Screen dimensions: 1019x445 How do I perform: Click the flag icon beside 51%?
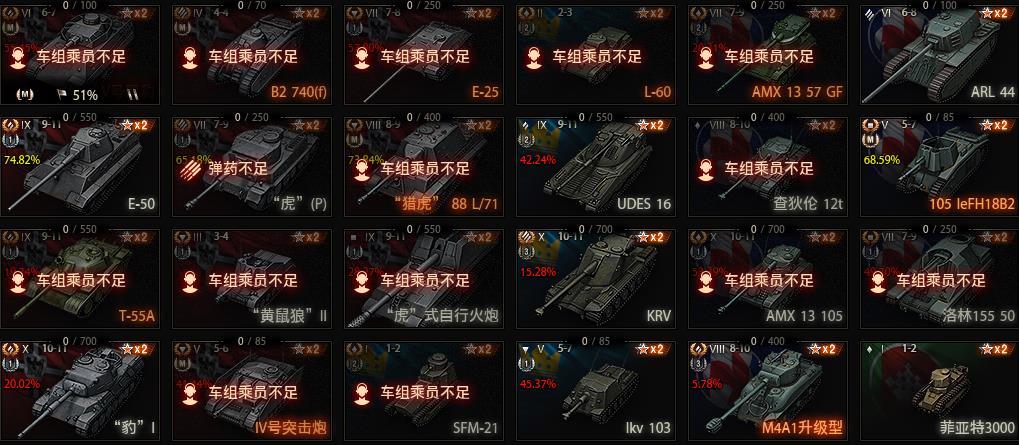pyautogui.click(x=61, y=95)
